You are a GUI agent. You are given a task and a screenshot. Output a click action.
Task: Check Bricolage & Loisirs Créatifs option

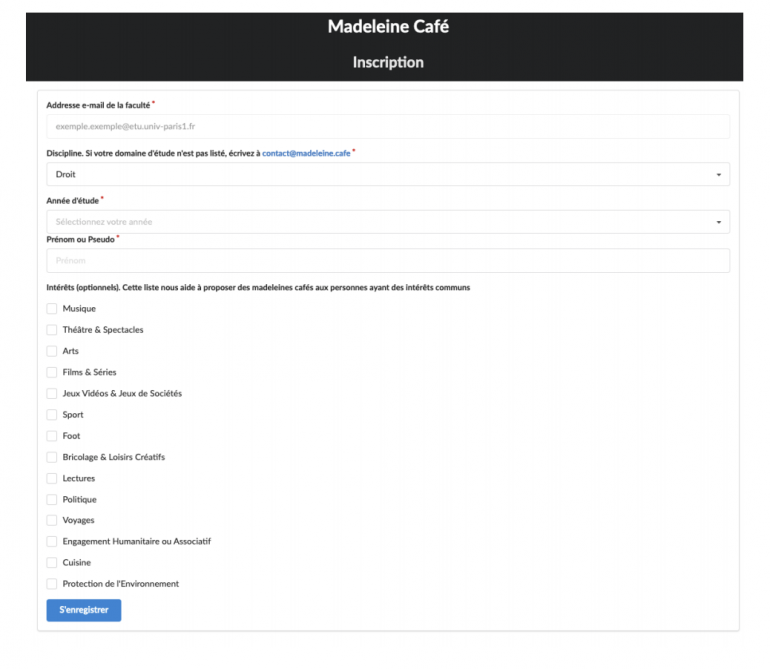click(52, 457)
